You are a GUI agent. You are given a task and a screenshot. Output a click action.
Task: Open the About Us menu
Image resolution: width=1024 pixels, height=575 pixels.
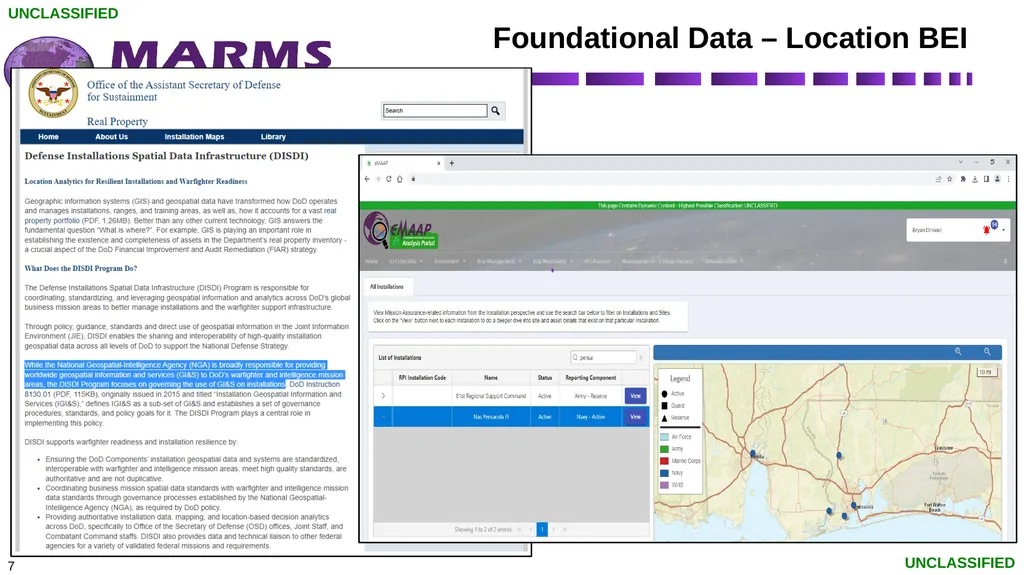(112, 137)
